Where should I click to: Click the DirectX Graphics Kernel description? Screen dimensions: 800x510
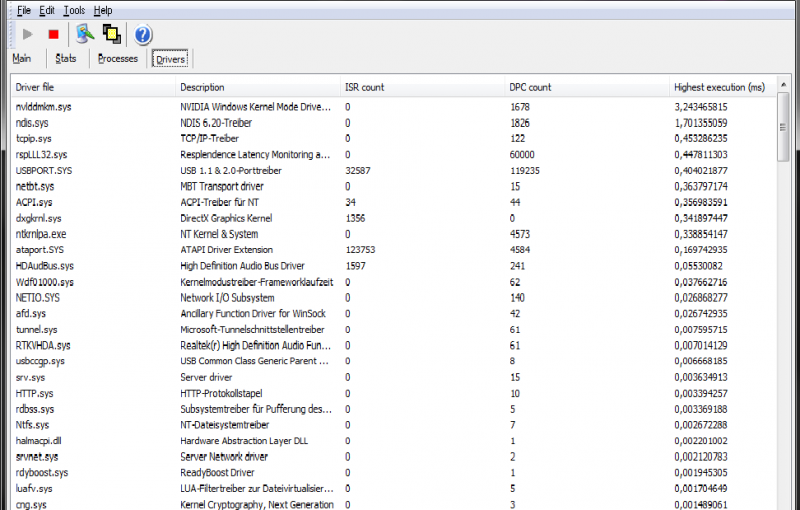(x=226, y=218)
